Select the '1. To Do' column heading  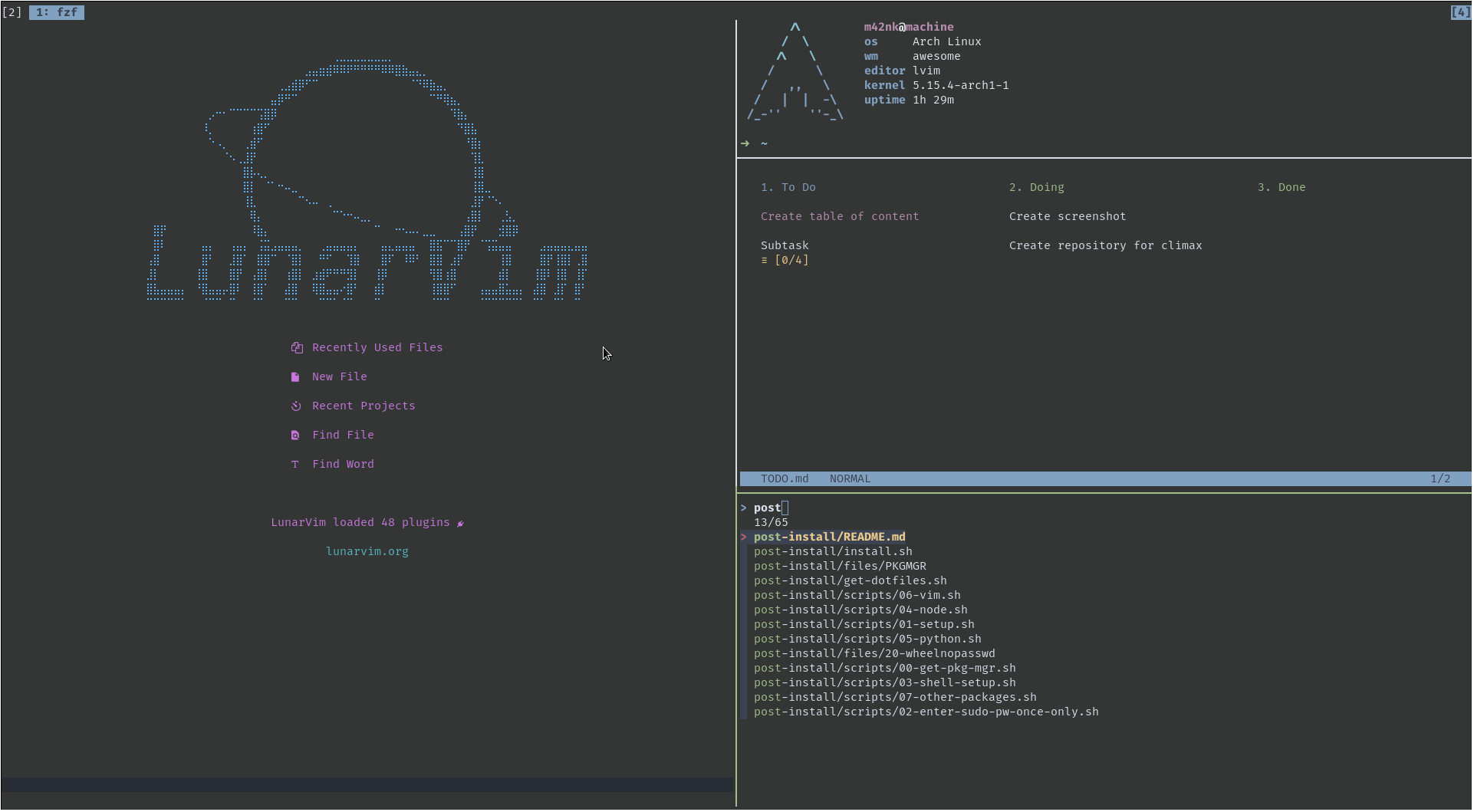coord(788,188)
